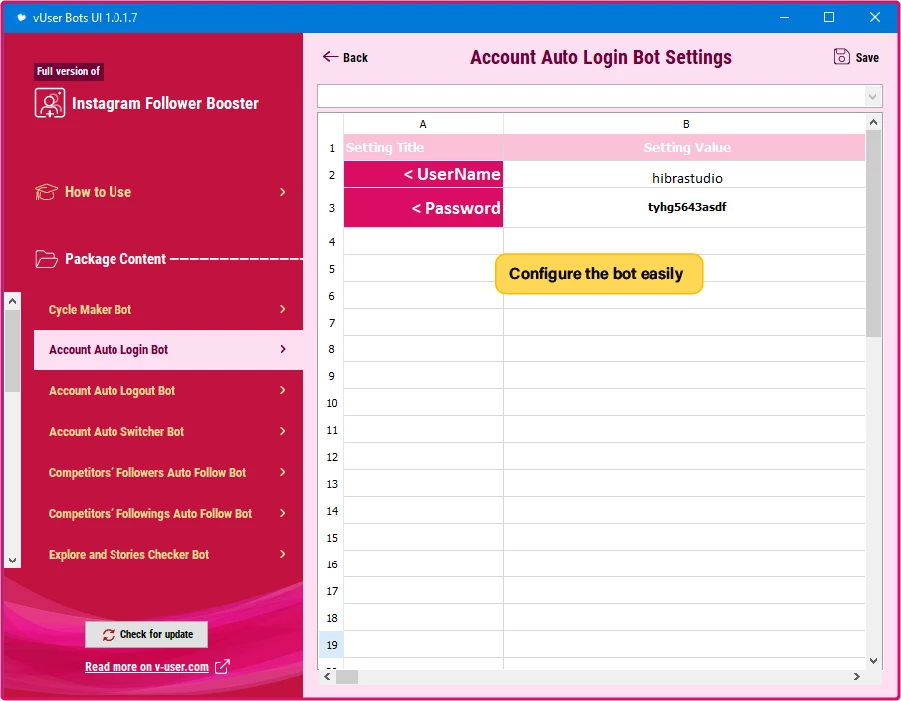Select Competitors' Followers Auto Follow Bot
This screenshot has width=901, height=701.
[168, 472]
